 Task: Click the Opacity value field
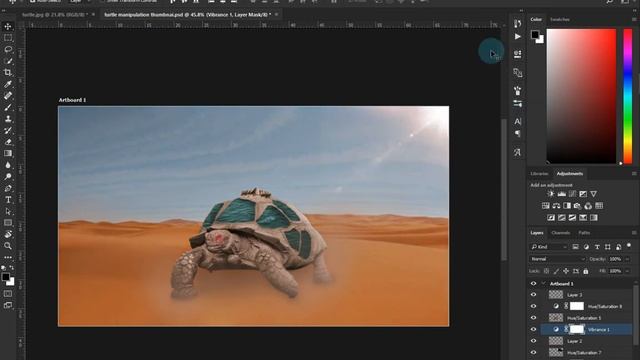click(x=616, y=259)
